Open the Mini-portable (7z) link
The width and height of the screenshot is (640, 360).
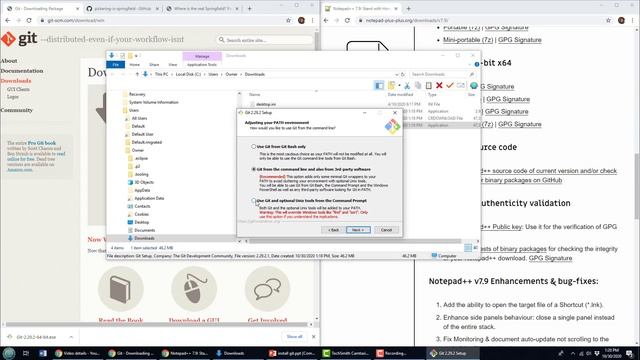click(x=468, y=40)
